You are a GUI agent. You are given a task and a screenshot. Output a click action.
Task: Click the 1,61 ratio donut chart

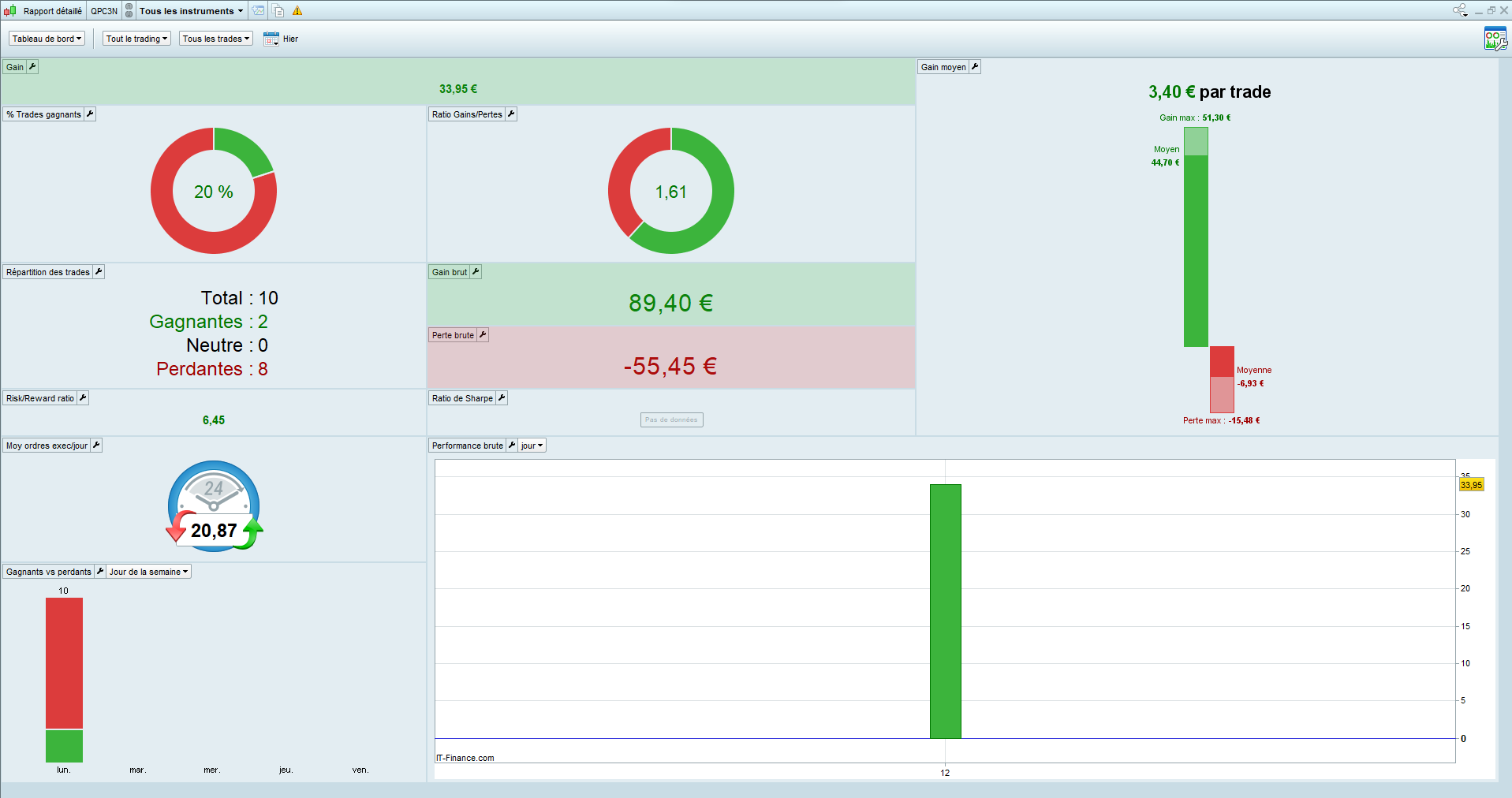click(671, 191)
